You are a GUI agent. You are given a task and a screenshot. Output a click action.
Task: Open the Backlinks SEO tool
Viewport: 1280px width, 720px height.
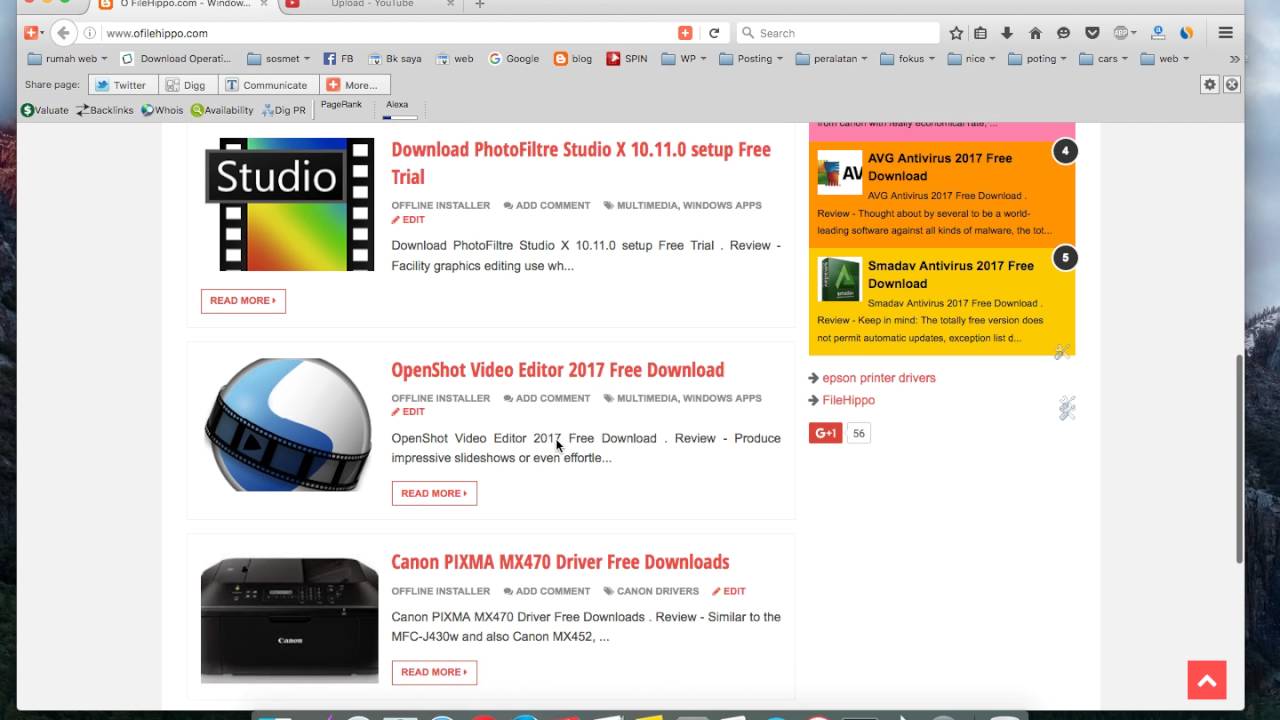click(105, 110)
